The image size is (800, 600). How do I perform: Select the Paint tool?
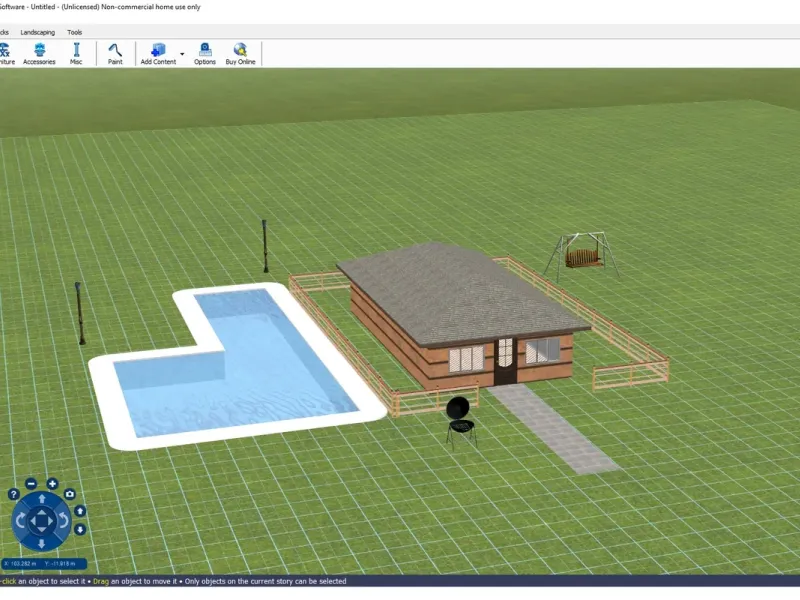click(x=115, y=54)
